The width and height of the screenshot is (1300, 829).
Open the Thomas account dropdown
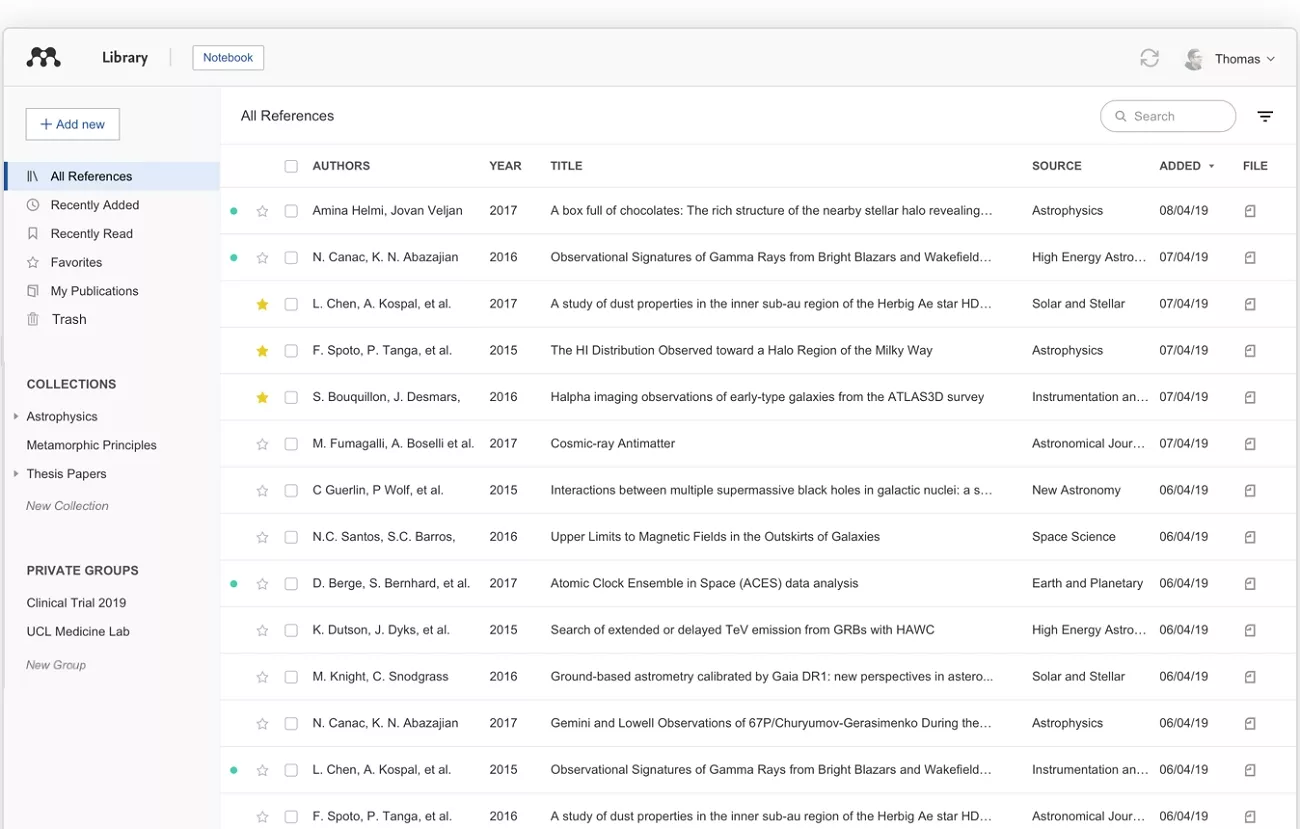pyautogui.click(x=1240, y=58)
